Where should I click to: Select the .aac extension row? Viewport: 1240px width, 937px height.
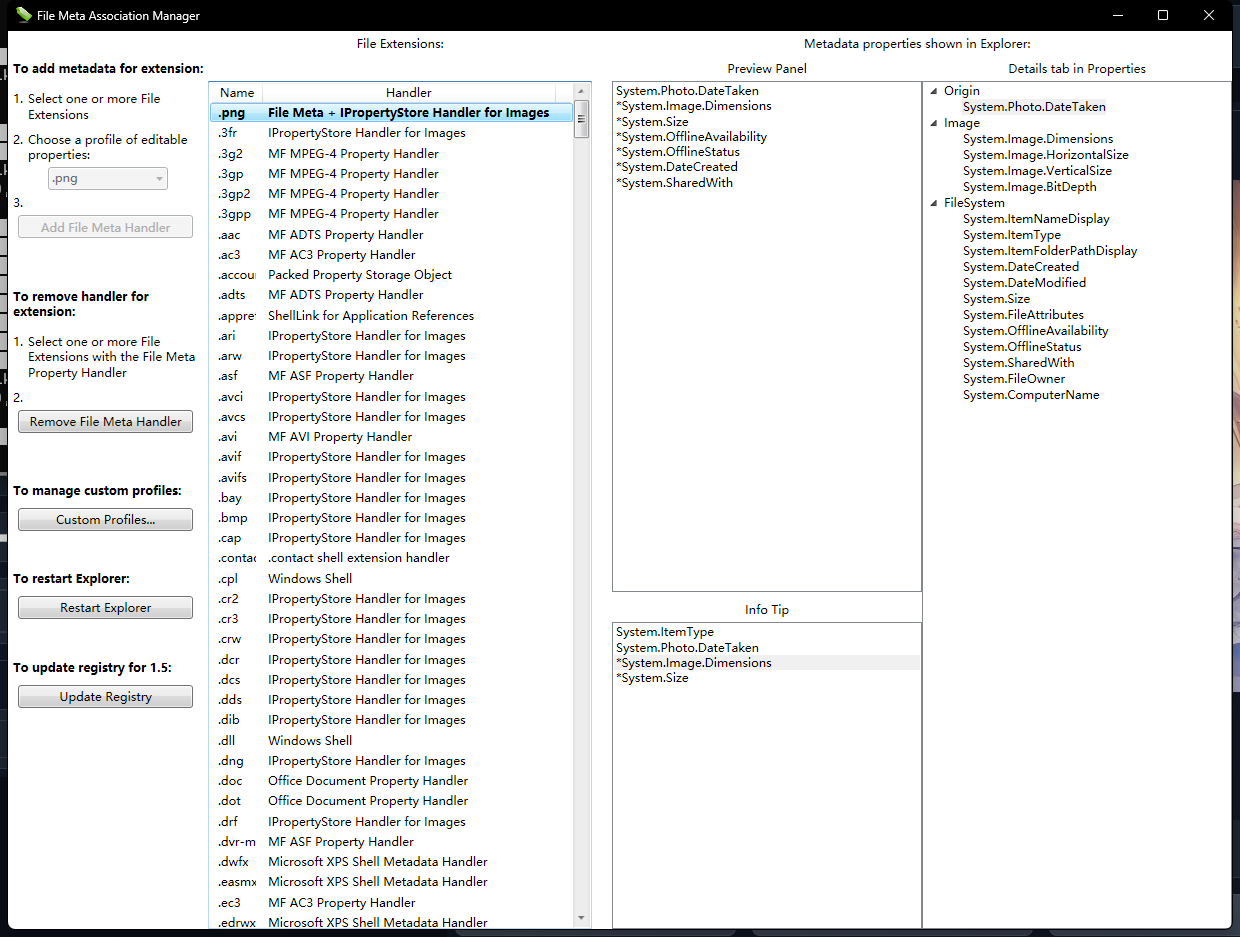tap(393, 235)
